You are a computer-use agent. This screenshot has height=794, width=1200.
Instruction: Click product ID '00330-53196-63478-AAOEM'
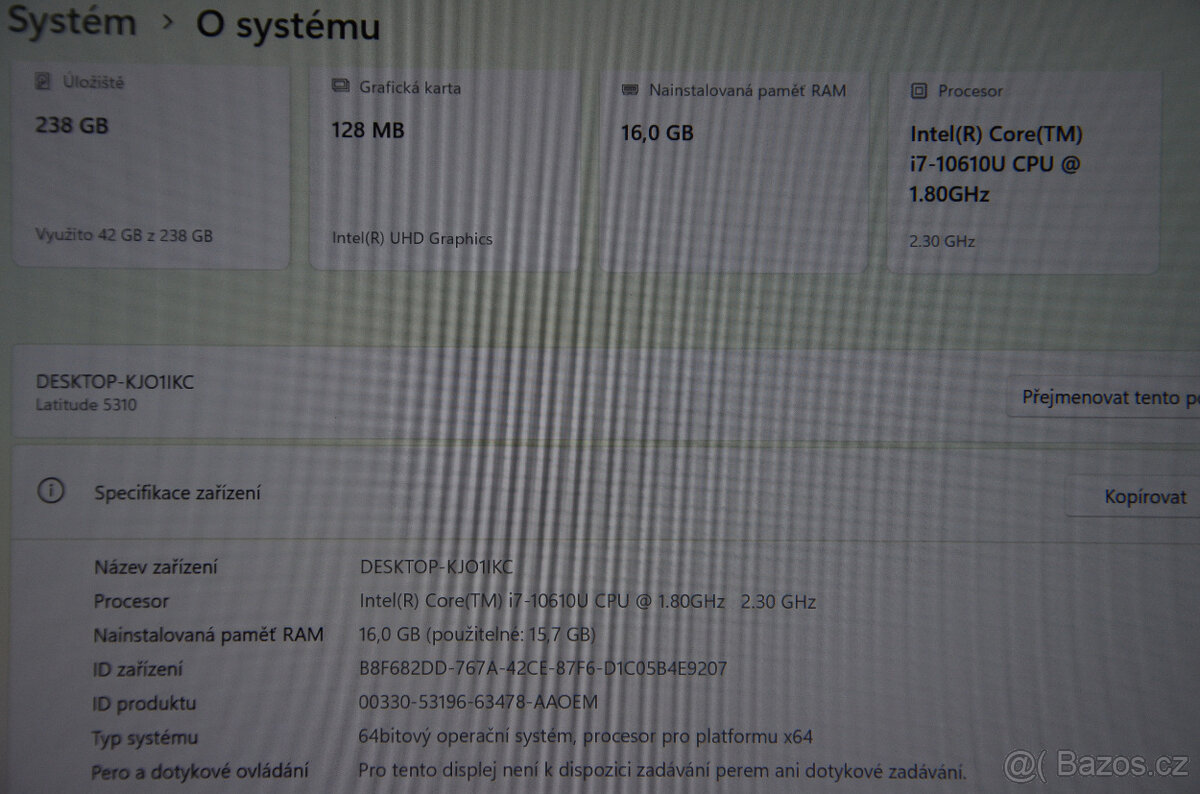coord(478,702)
